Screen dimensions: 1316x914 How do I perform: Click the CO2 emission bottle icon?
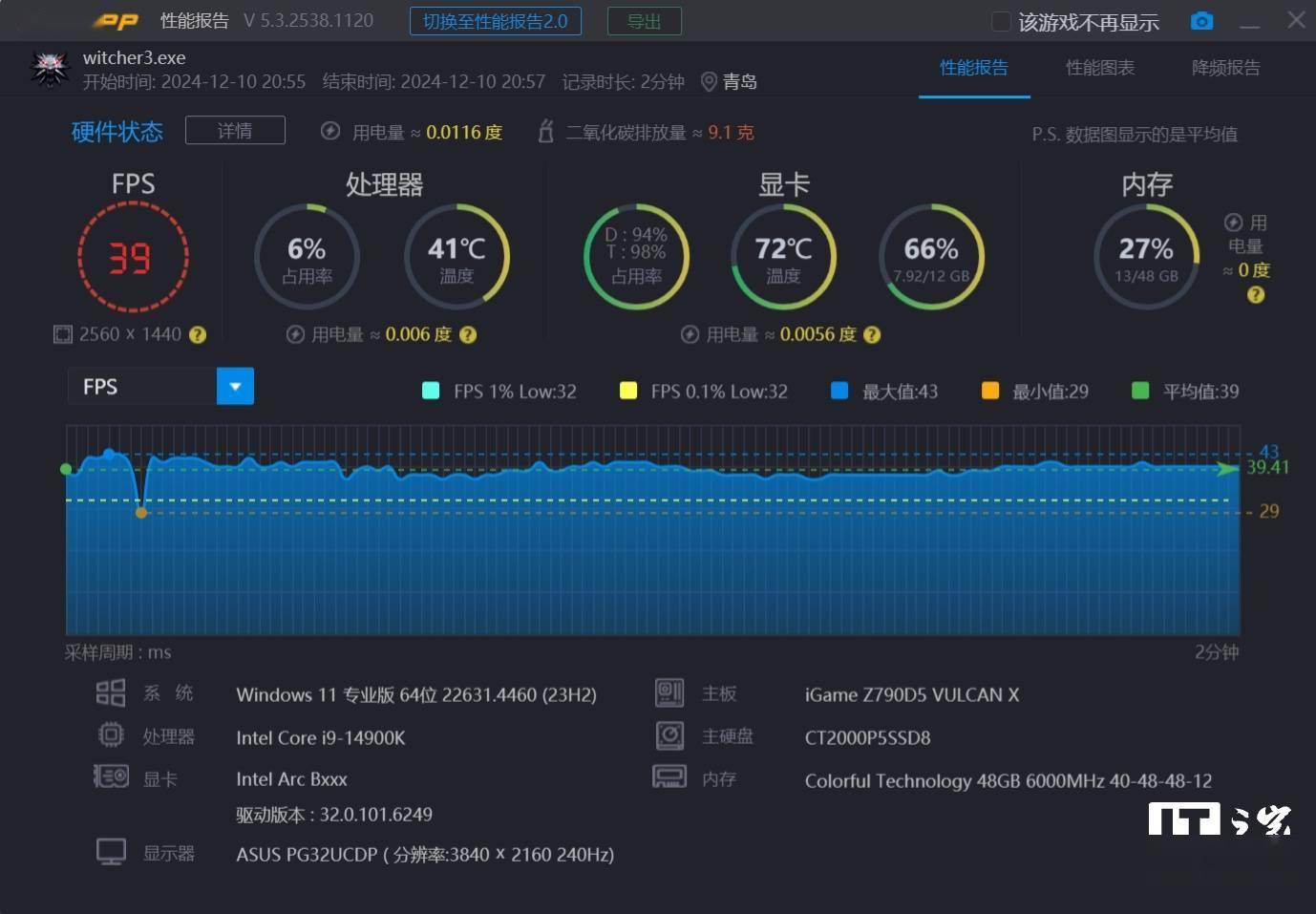(x=546, y=132)
